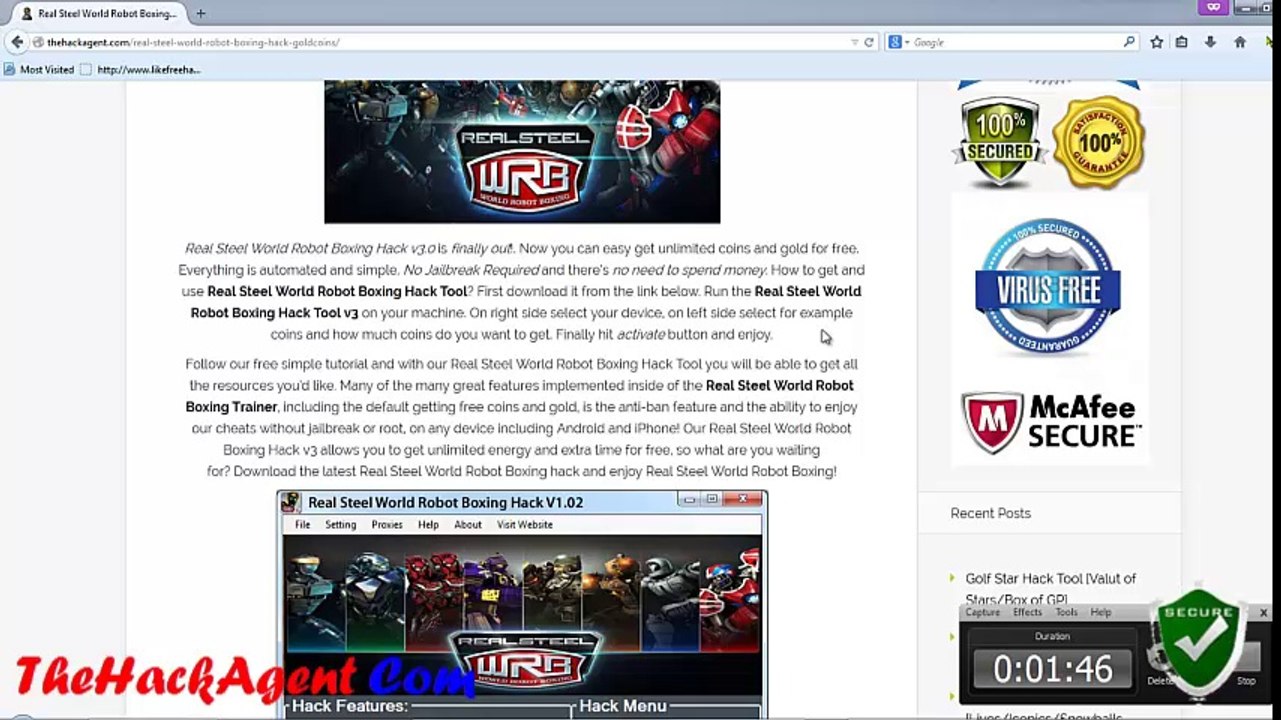Click the italic word "activate"

640,334
